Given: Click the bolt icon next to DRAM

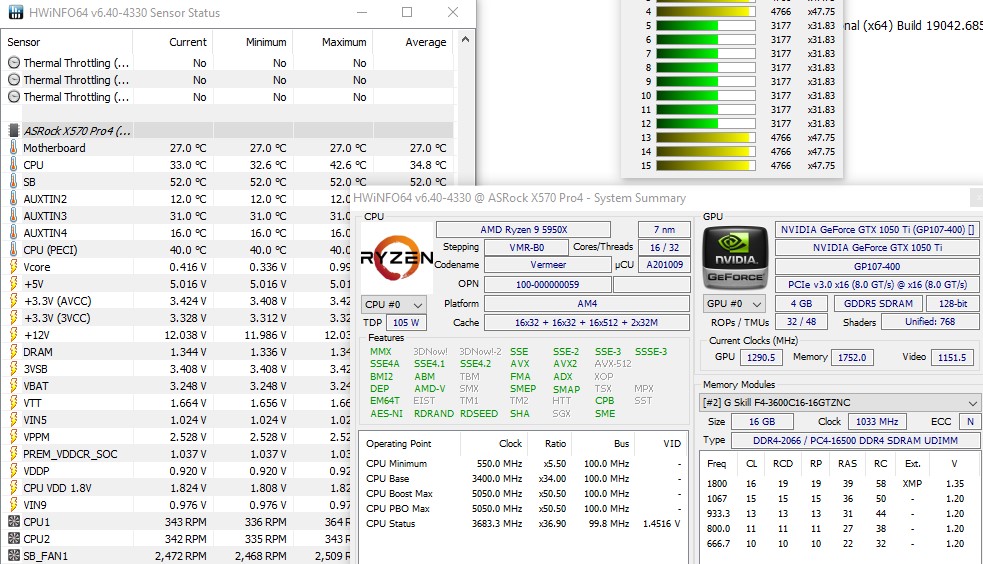Looking at the screenshot, I should tap(13, 351).
